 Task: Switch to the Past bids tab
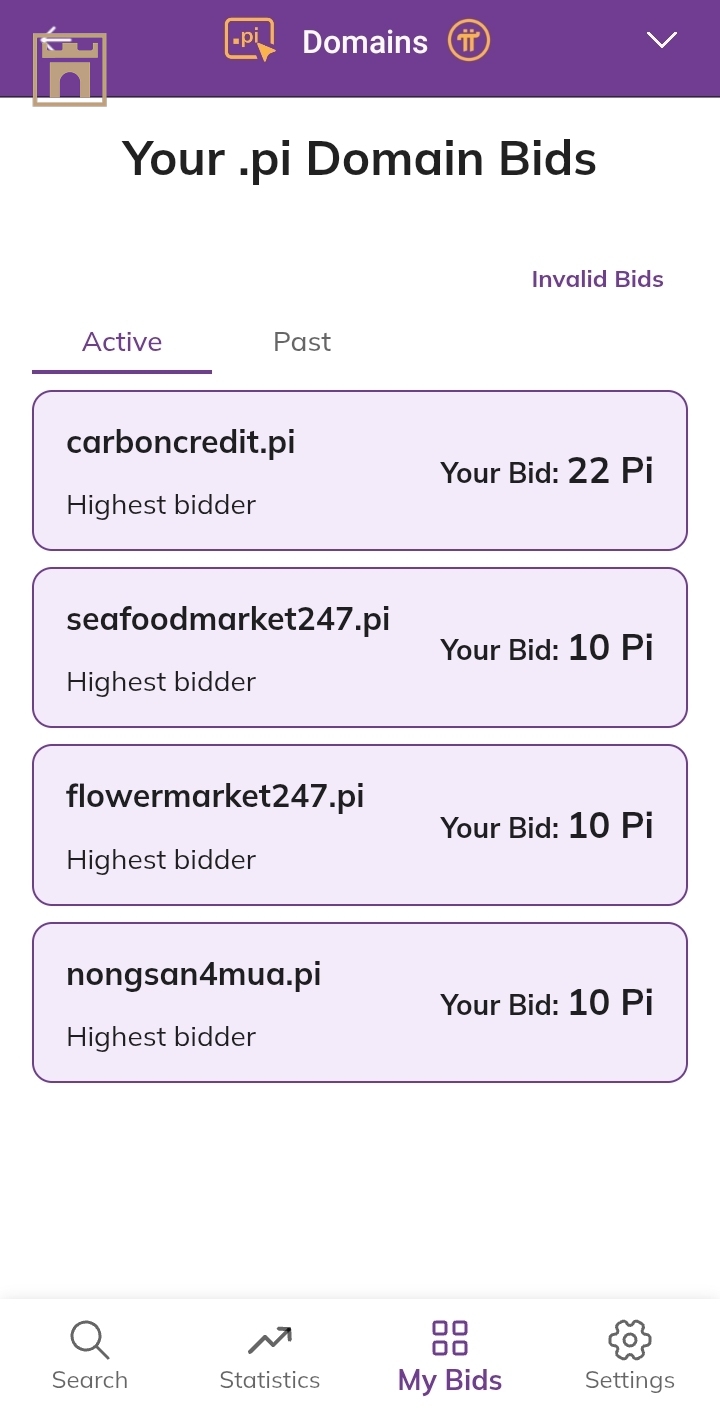pos(302,342)
